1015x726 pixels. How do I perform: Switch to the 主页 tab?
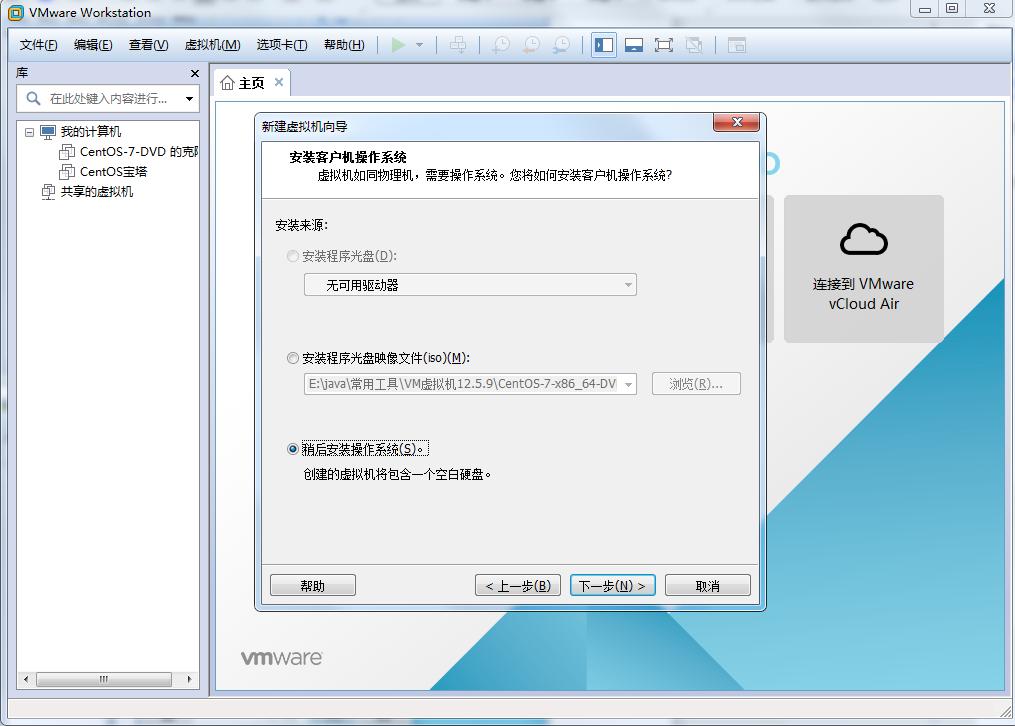pyautogui.click(x=252, y=83)
